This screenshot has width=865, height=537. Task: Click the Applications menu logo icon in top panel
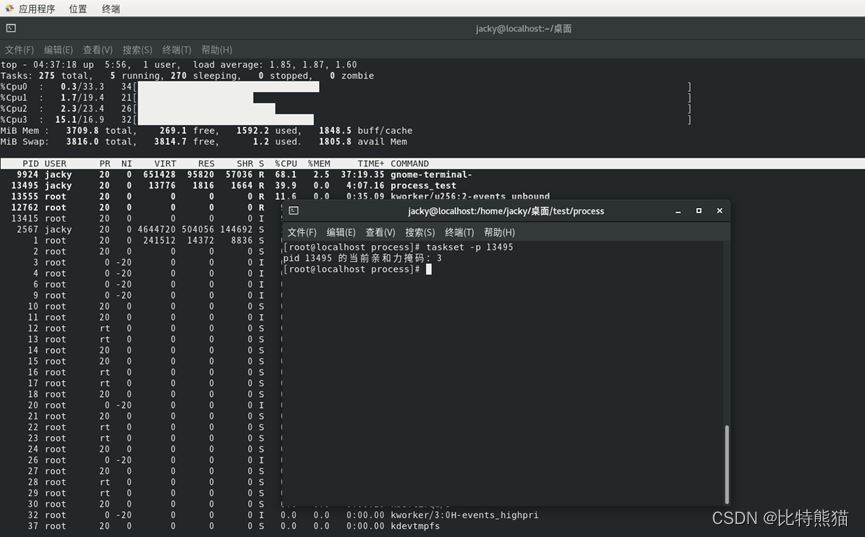pyautogui.click(x=9, y=8)
